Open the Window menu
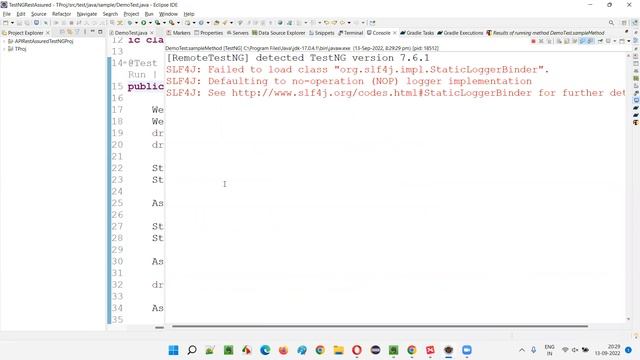Viewport: 640px width, 360px height. 168,14
